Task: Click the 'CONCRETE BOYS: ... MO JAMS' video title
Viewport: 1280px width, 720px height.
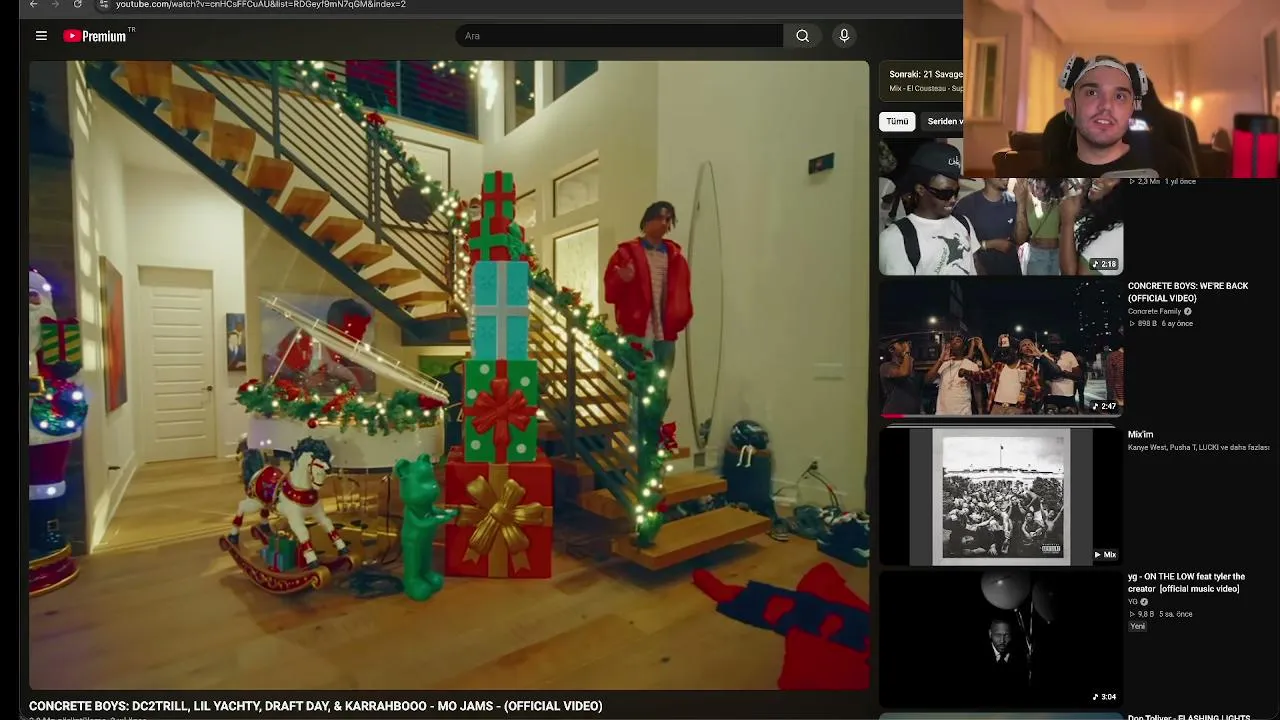Action: click(316, 706)
